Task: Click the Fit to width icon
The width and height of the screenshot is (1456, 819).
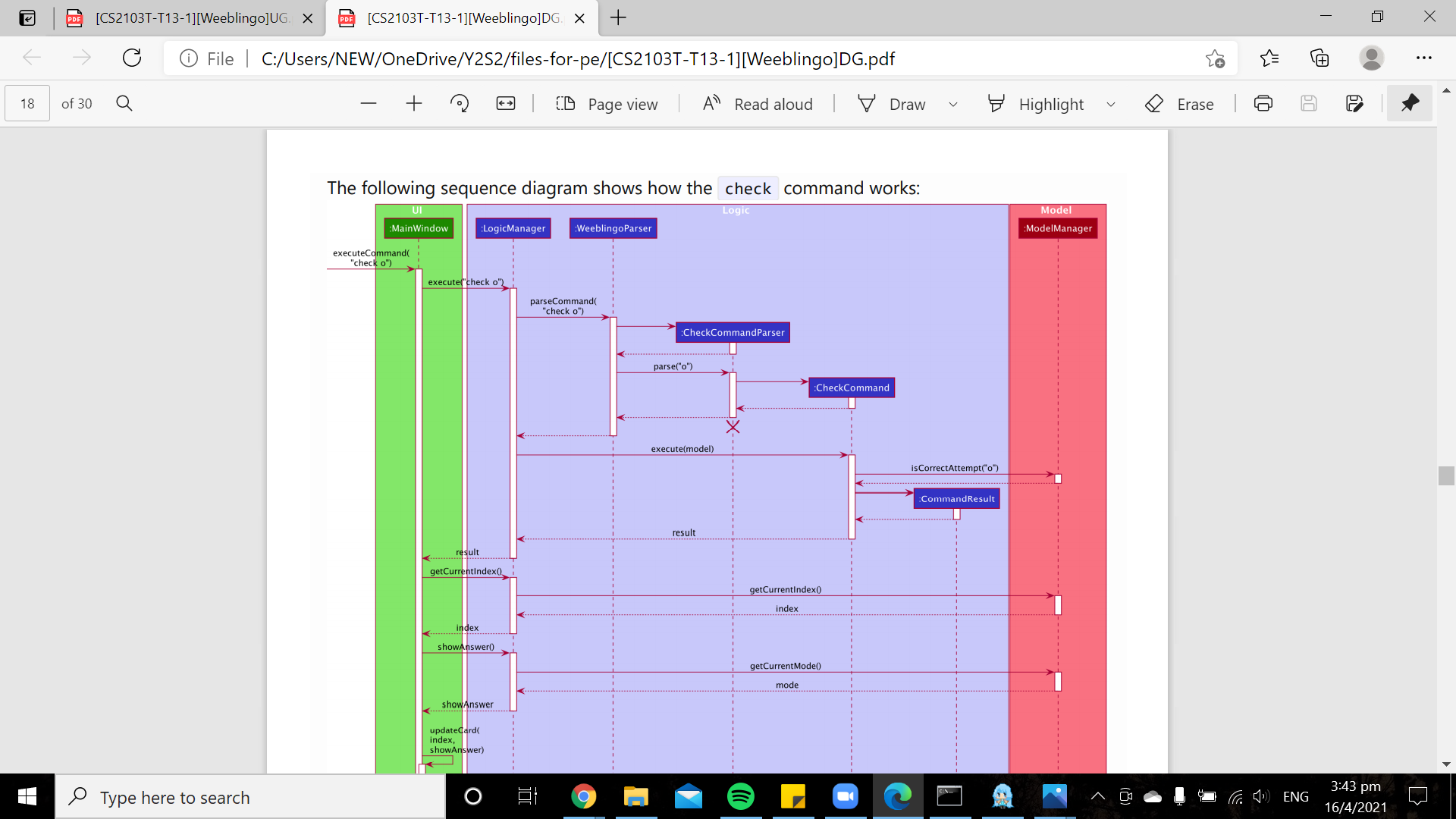Action: pyautogui.click(x=506, y=104)
